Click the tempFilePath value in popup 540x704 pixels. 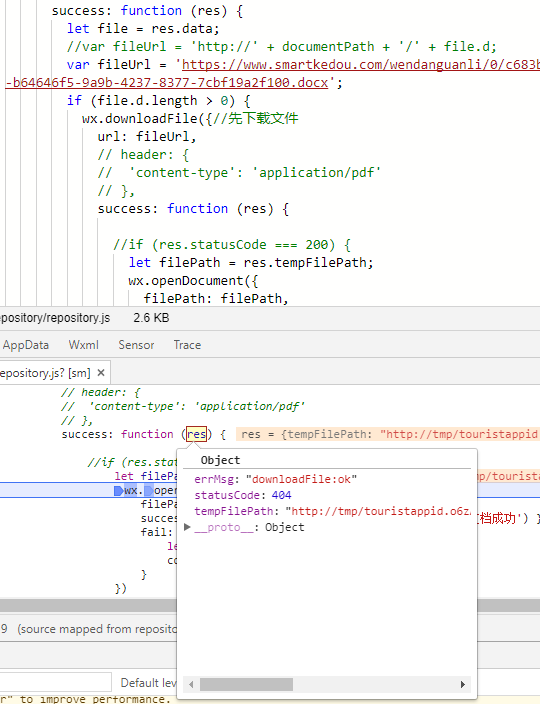(378, 511)
